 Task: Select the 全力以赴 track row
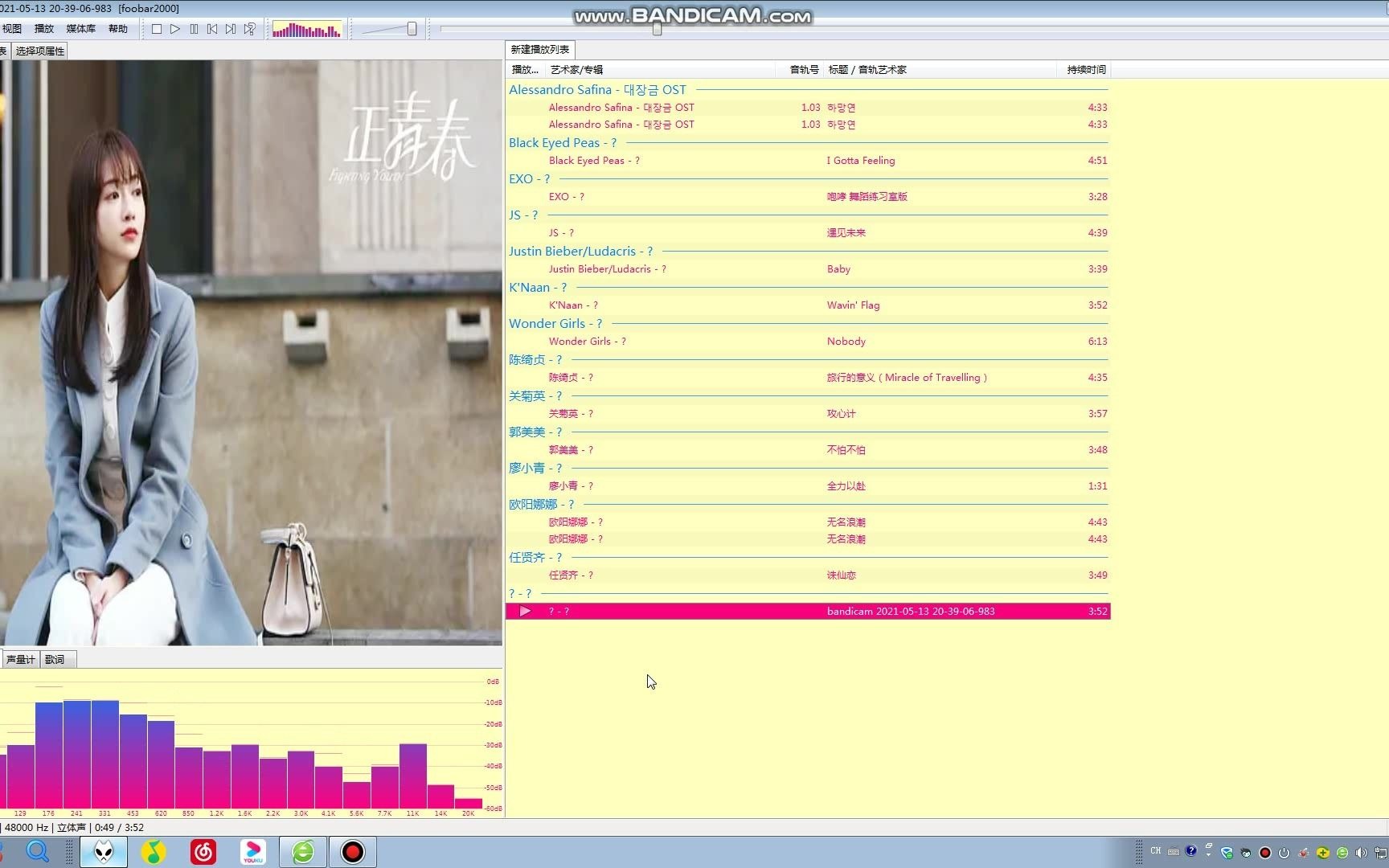pos(808,486)
